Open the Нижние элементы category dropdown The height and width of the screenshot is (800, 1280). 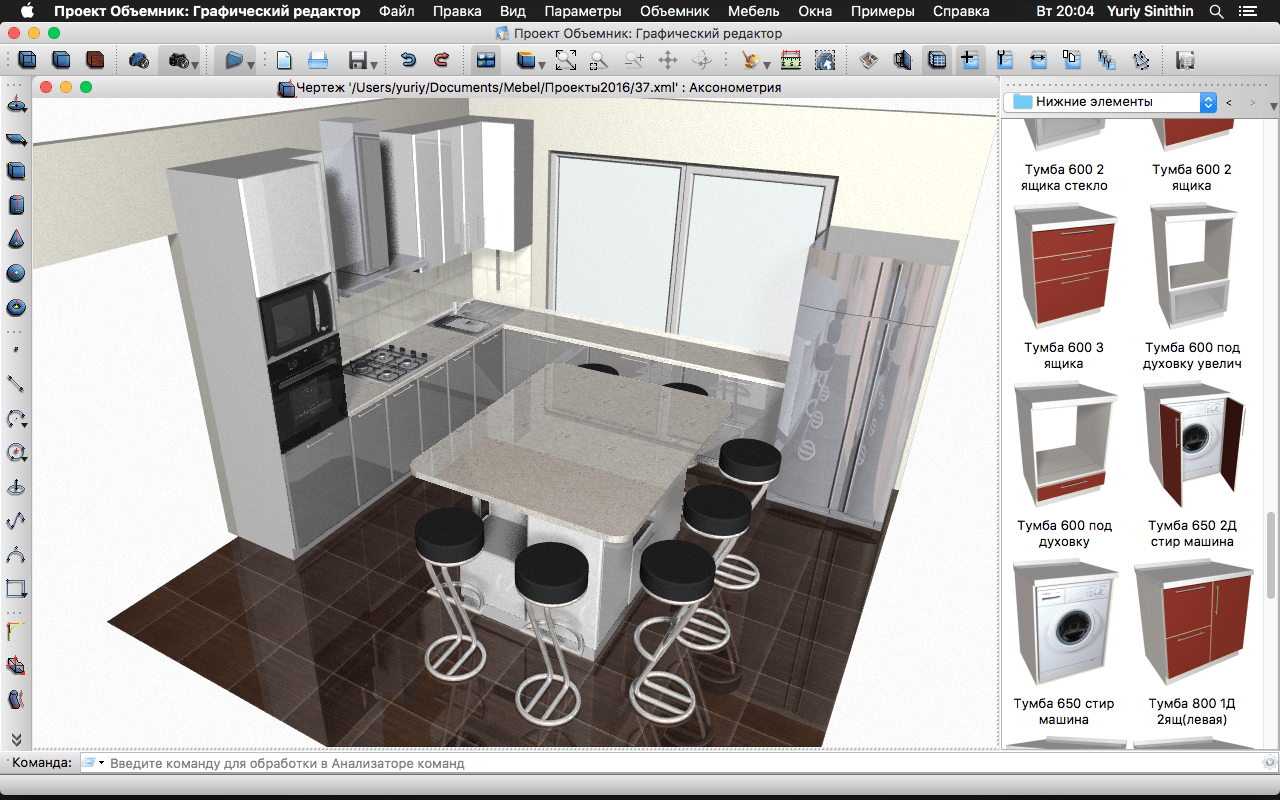pyautogui.click(x=1207, y=102)
